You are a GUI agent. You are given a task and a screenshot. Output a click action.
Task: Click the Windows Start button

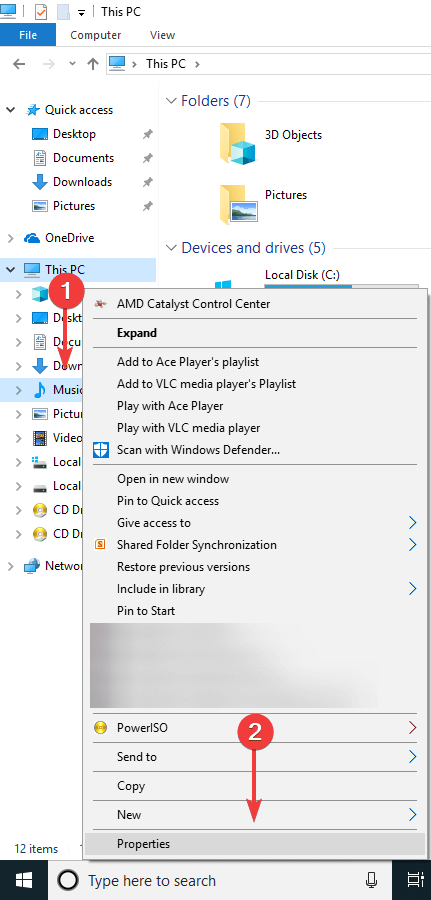tap(24, 880)
